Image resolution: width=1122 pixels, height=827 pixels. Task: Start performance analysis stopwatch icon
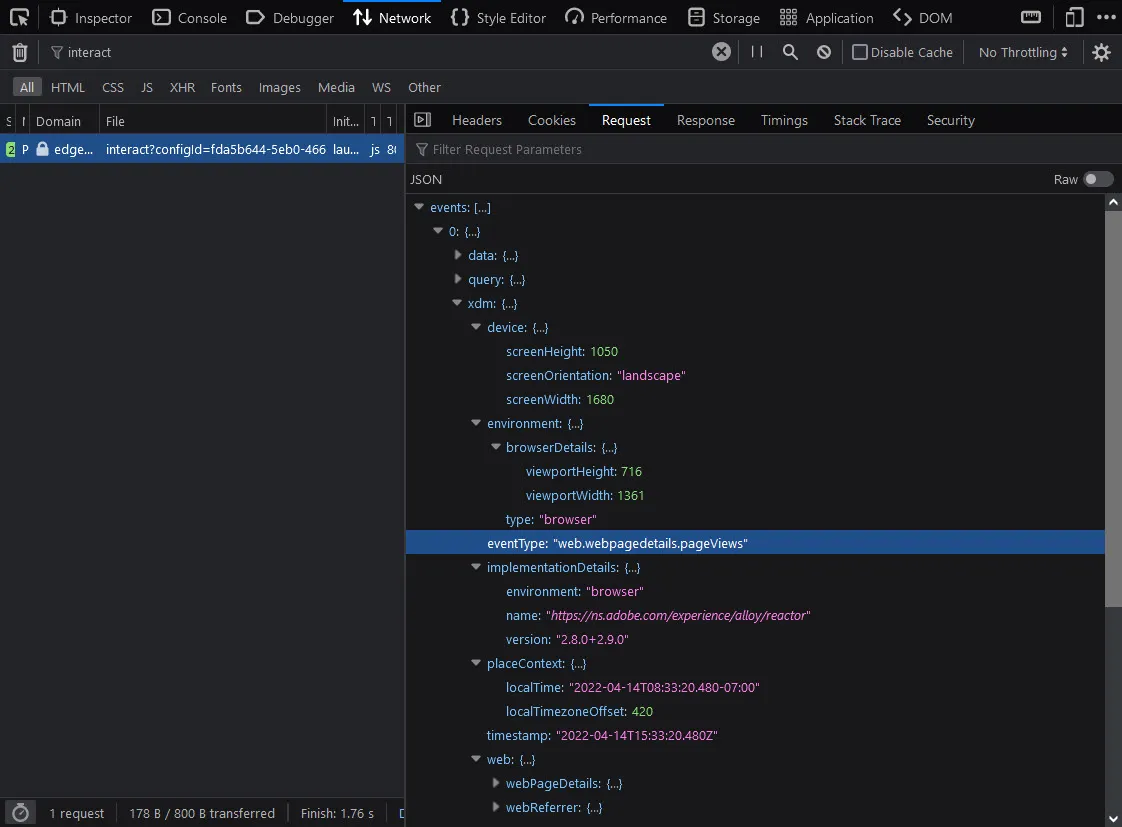pyautogui.click(x=21, y=813)
